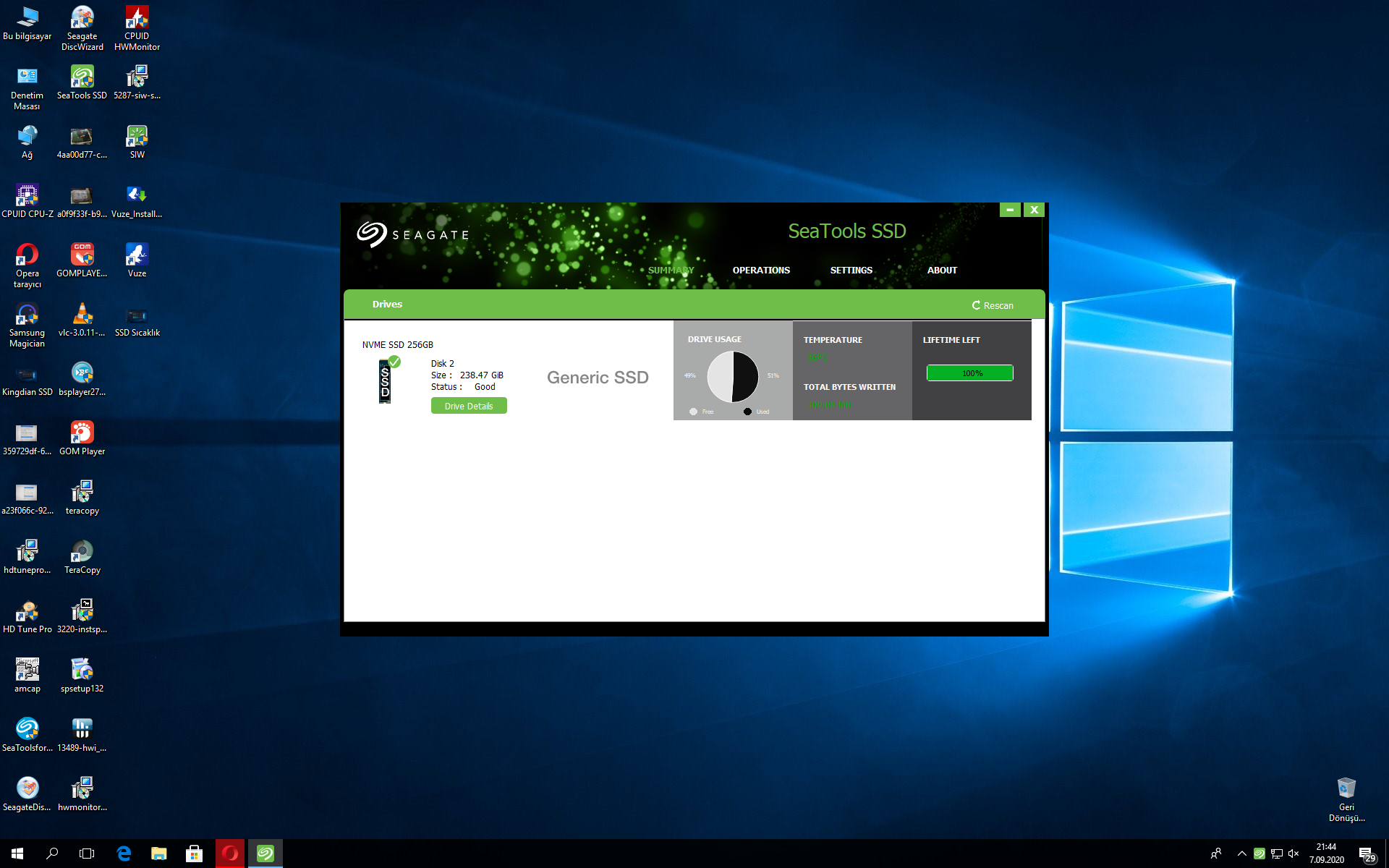The height and width of the screenshot is (868, 1389).
Task: Select HD Tune Pro desktop icon
Action: 27,616
